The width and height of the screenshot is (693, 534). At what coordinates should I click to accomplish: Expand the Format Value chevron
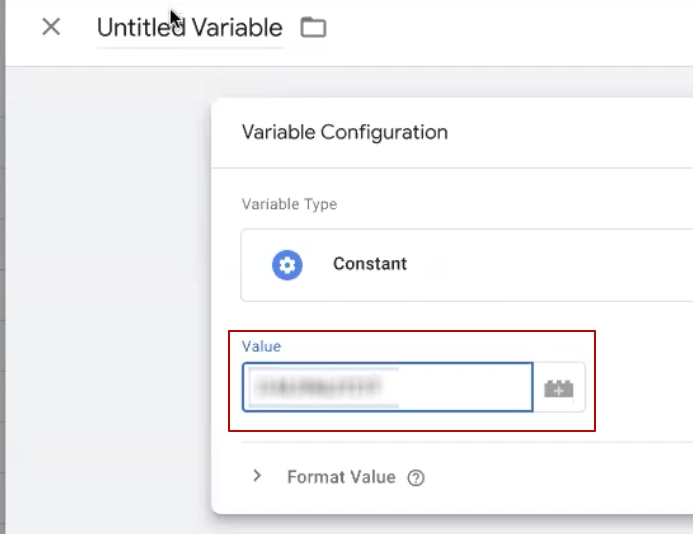pos(257,477)
